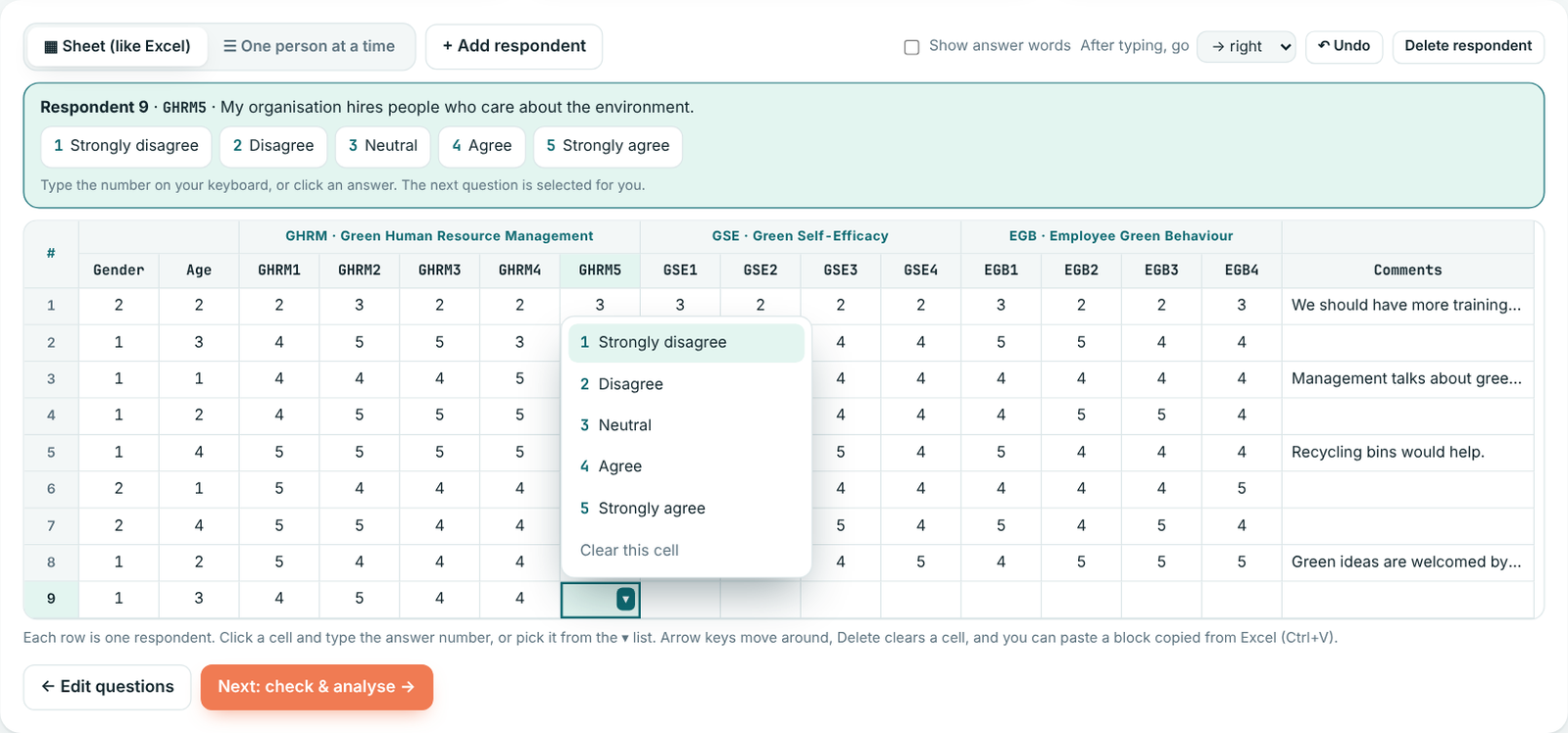This screenshot has width=1568, height=733.
Task: Proceed with Next: check & analyse
Action: point(317,687)
